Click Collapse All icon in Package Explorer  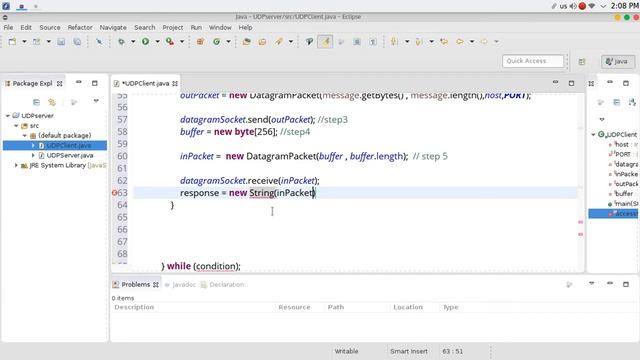(x=36, y=102)
